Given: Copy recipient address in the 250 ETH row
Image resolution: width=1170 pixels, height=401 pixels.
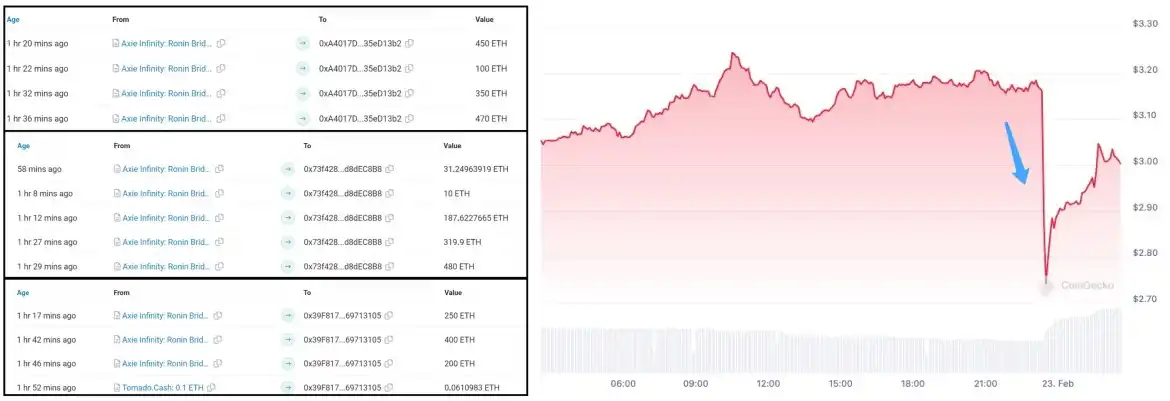Looking at the screenshot, I should [389, 315].
